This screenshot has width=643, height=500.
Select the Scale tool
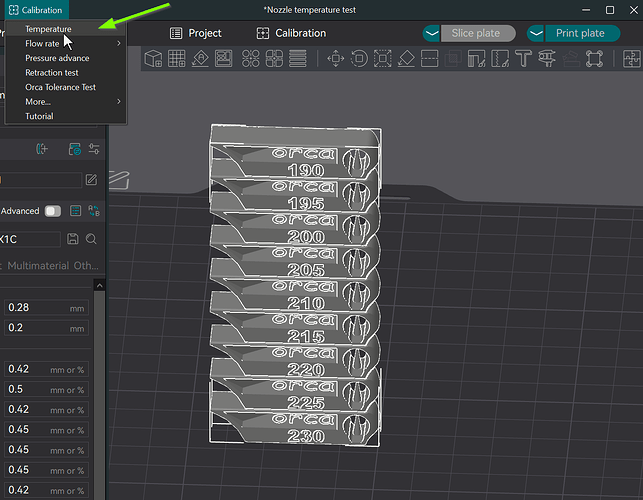pyautogui.click(x=383, y=59)
